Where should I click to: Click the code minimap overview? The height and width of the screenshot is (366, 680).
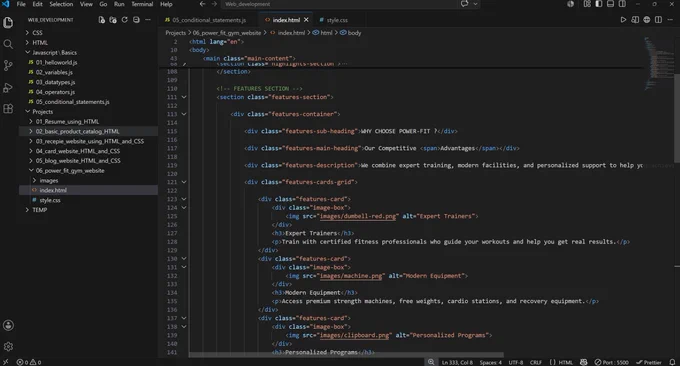658,63
